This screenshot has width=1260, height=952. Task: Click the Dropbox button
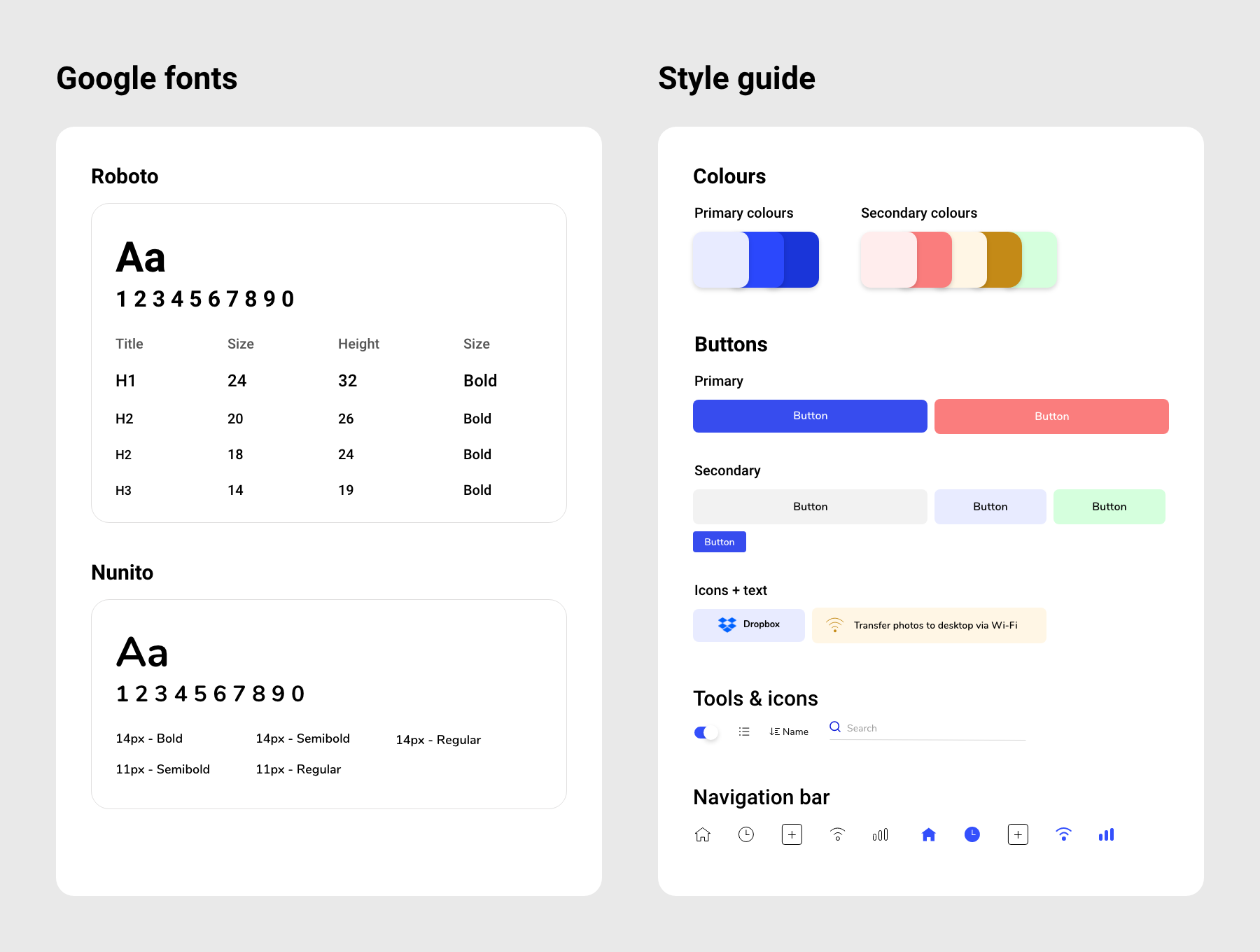click(749, 624)
